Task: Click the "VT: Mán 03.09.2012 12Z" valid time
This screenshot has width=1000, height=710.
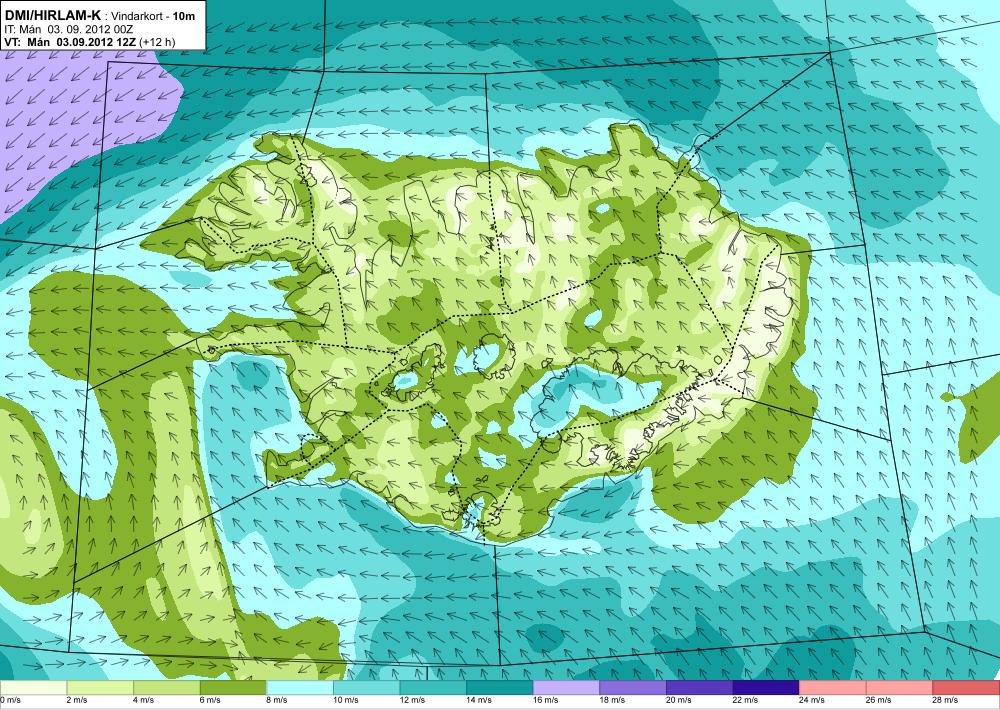Action: click(x=72, y=42)
